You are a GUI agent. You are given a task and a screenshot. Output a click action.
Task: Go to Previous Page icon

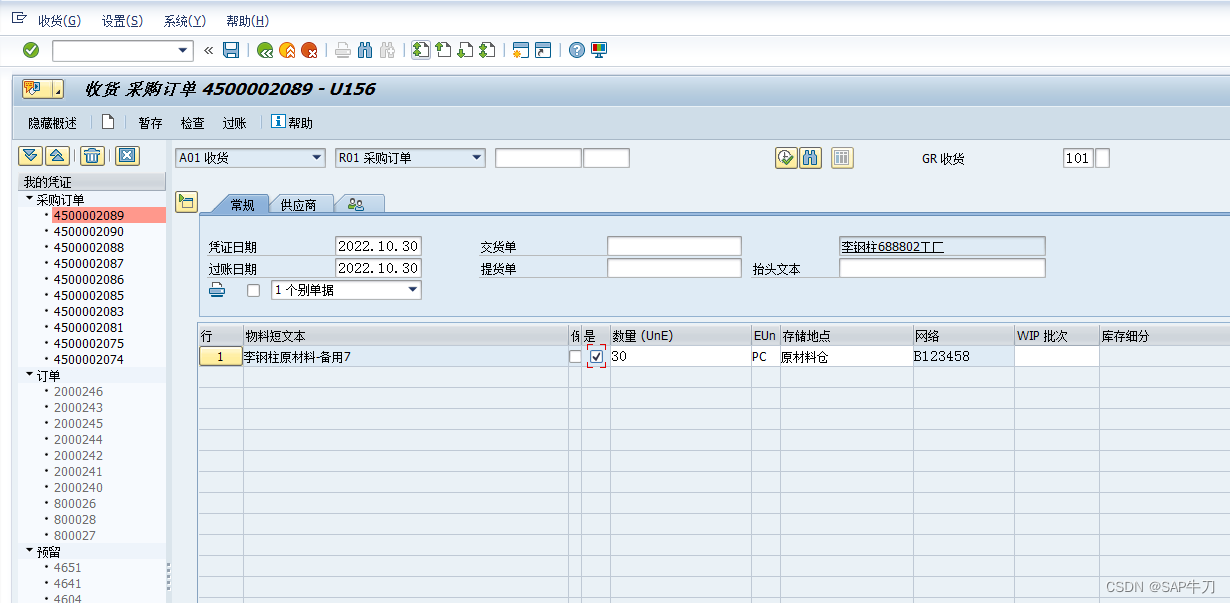click(x=443, y=50)
